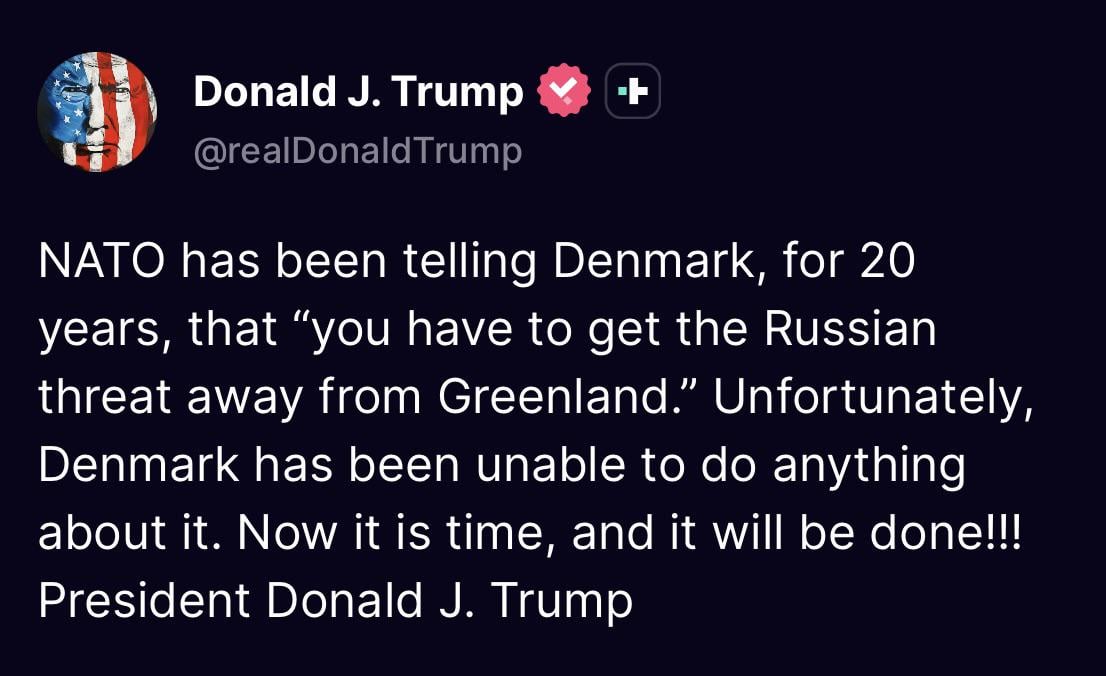
Task: Click the word "Unfortunately" in the post
Action: click(871, 396)
